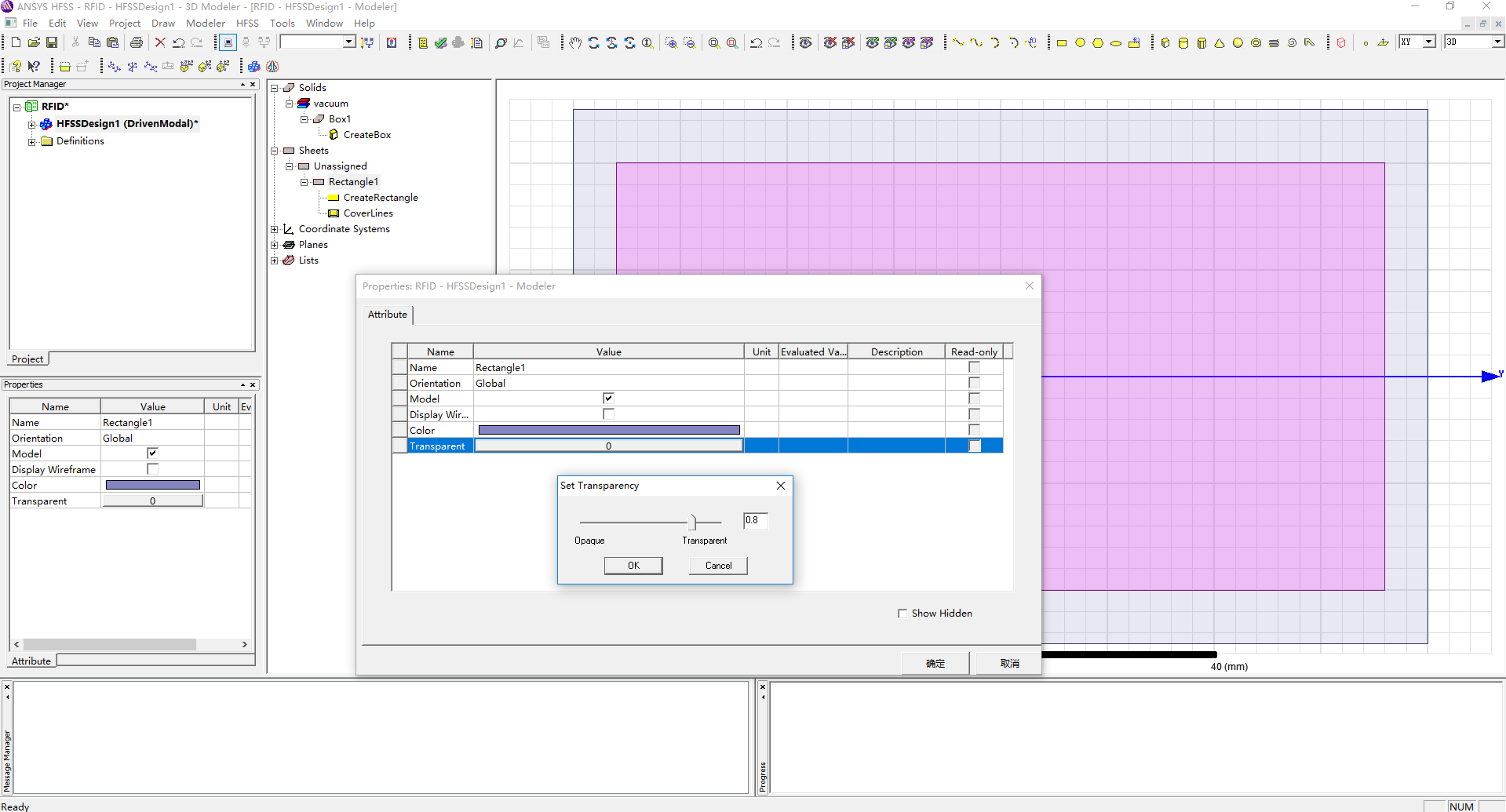Click OK in Set Transparency dialog
The image size is (1506, 812).
633,566
